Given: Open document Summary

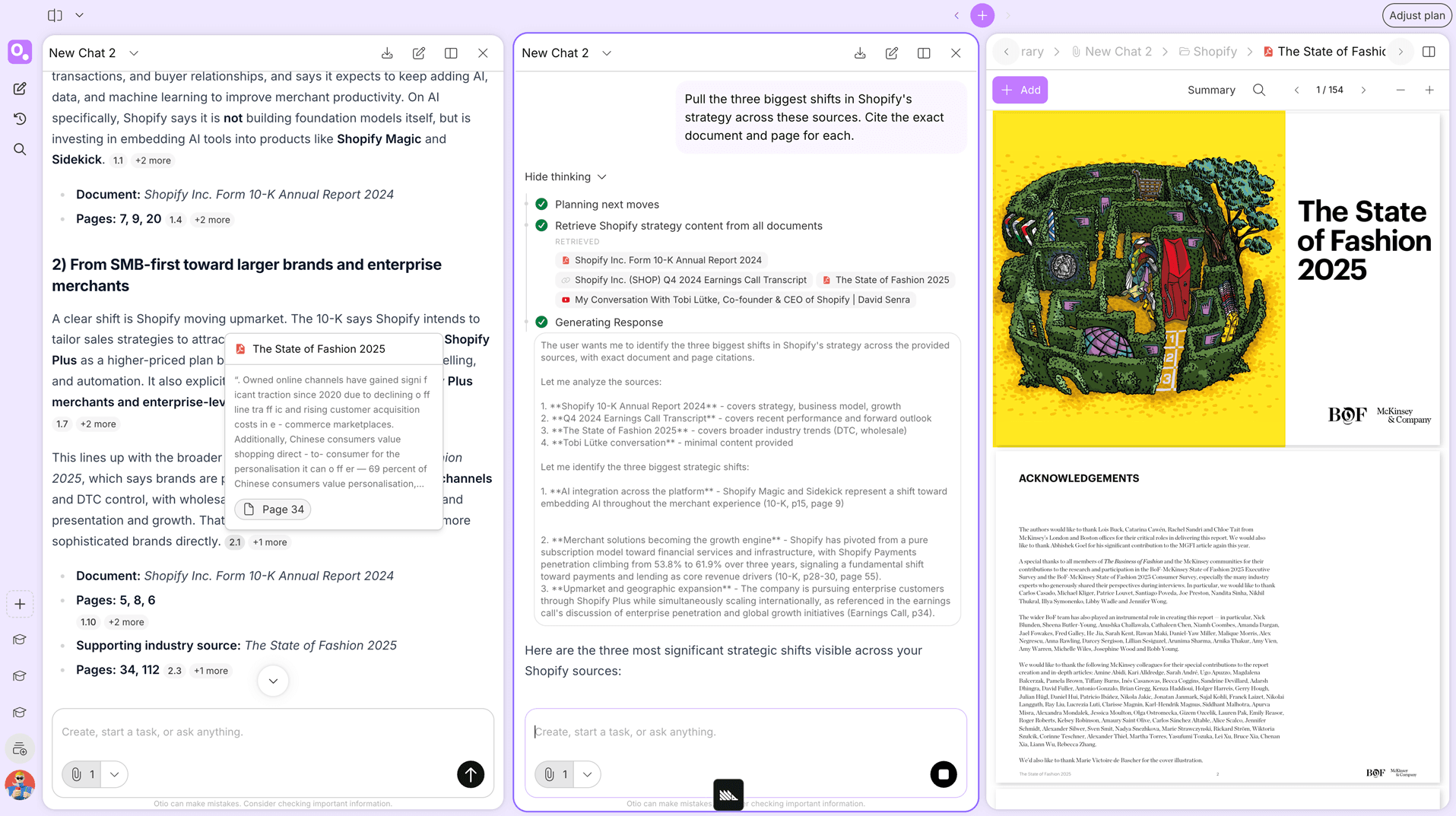Looking at the screenshot, I should click(x=1211, y=90).
